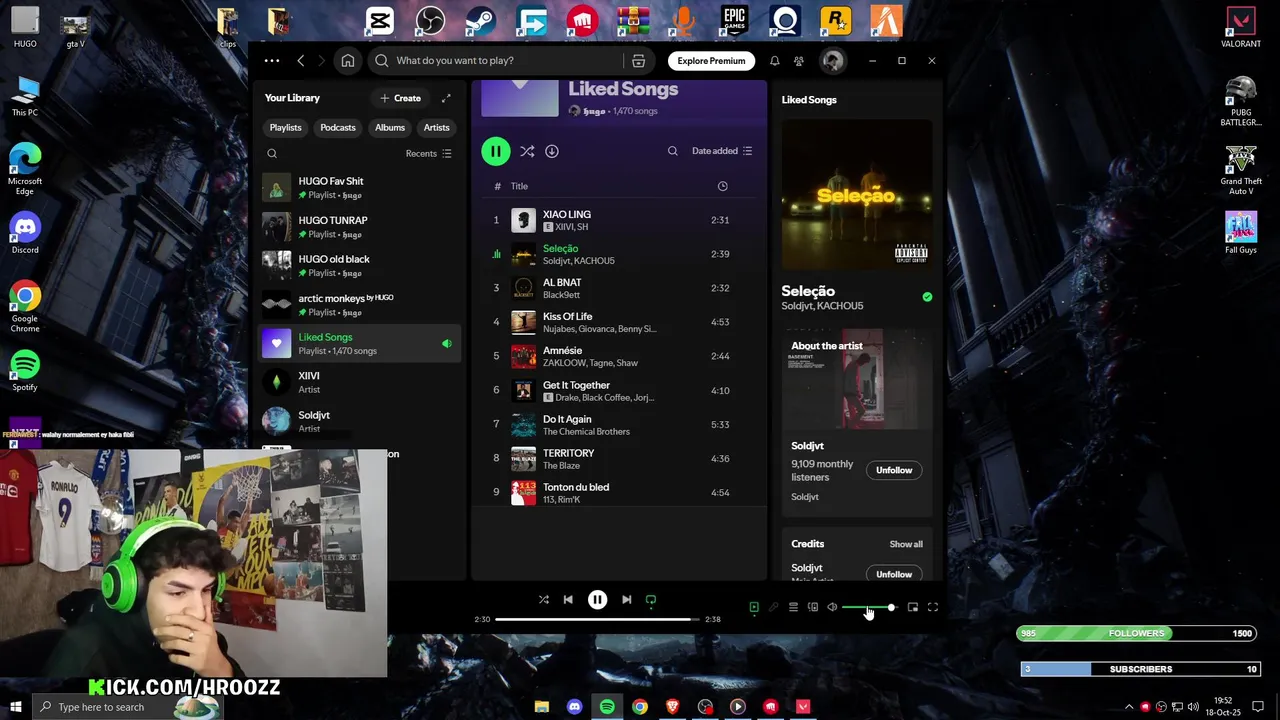This screenshot has height=720, width=1280.
Task: Toggle the green liked checkmark for Seleção
Action: point(927,297)
